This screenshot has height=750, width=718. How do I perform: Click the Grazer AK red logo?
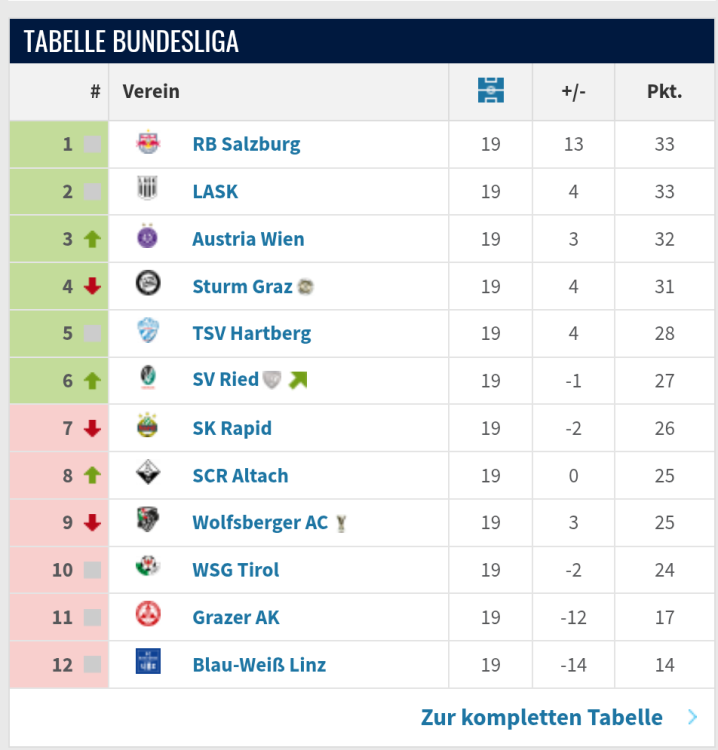[148, 616]
